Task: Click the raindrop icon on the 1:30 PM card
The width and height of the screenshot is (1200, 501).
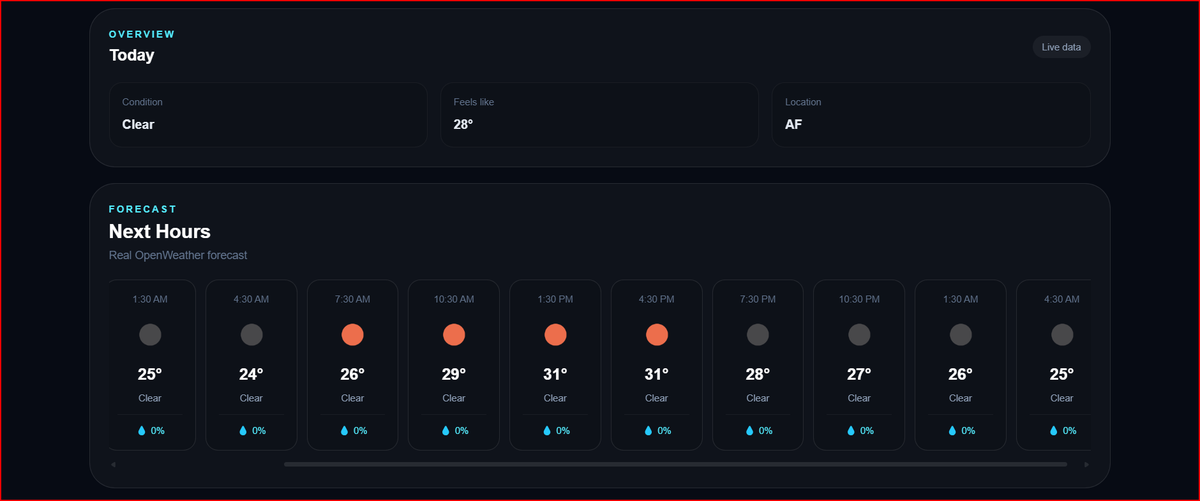Action: click(x=547, y=431)
